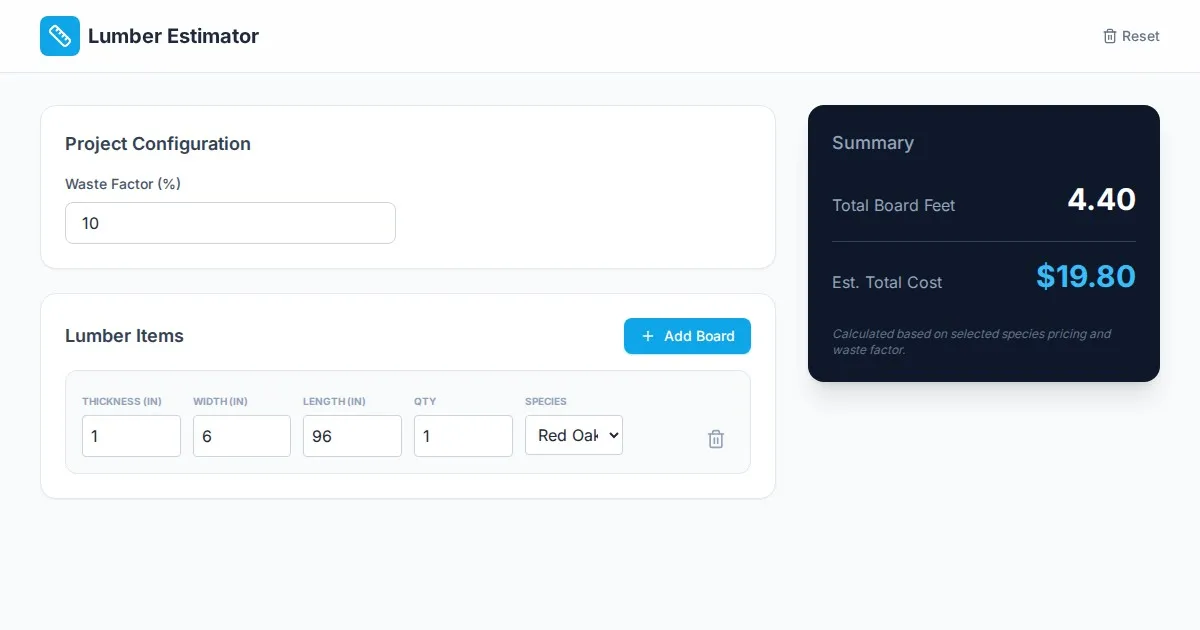This screenshot has height=630, width=1200.
Task: Click the summary footnote about species pricing
Action: tap(971, 342)
